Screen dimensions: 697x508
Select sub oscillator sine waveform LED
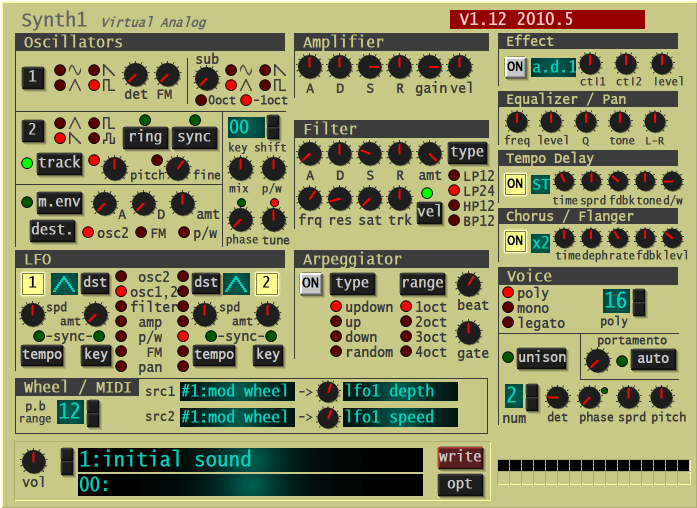pos(231,70)
